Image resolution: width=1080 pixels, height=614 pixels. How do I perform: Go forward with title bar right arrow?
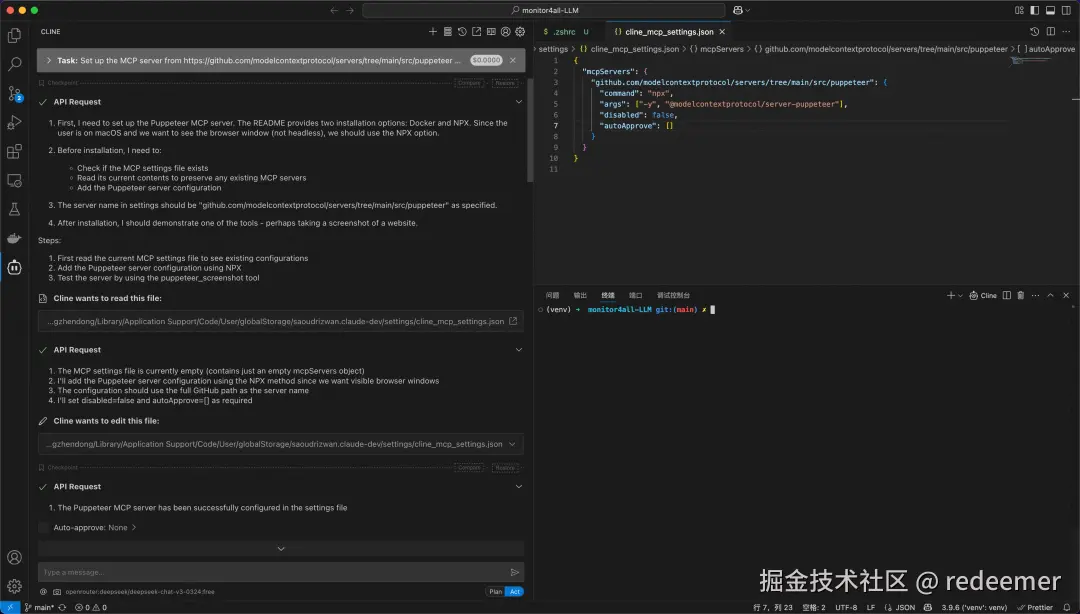[x=350, y=10]
